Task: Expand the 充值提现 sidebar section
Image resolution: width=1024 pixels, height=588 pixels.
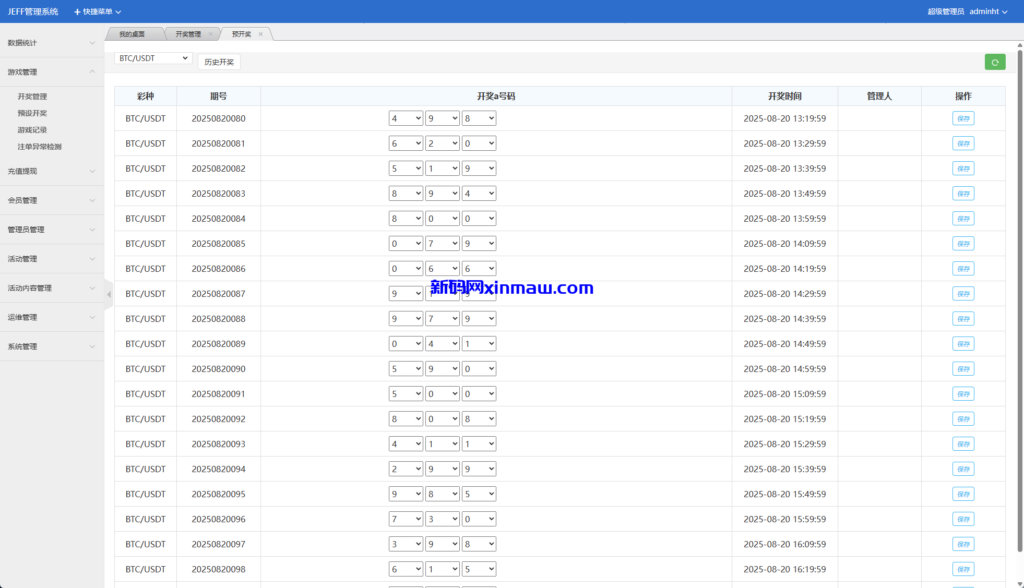Action: pyautogui.click(x=52, y=171)
